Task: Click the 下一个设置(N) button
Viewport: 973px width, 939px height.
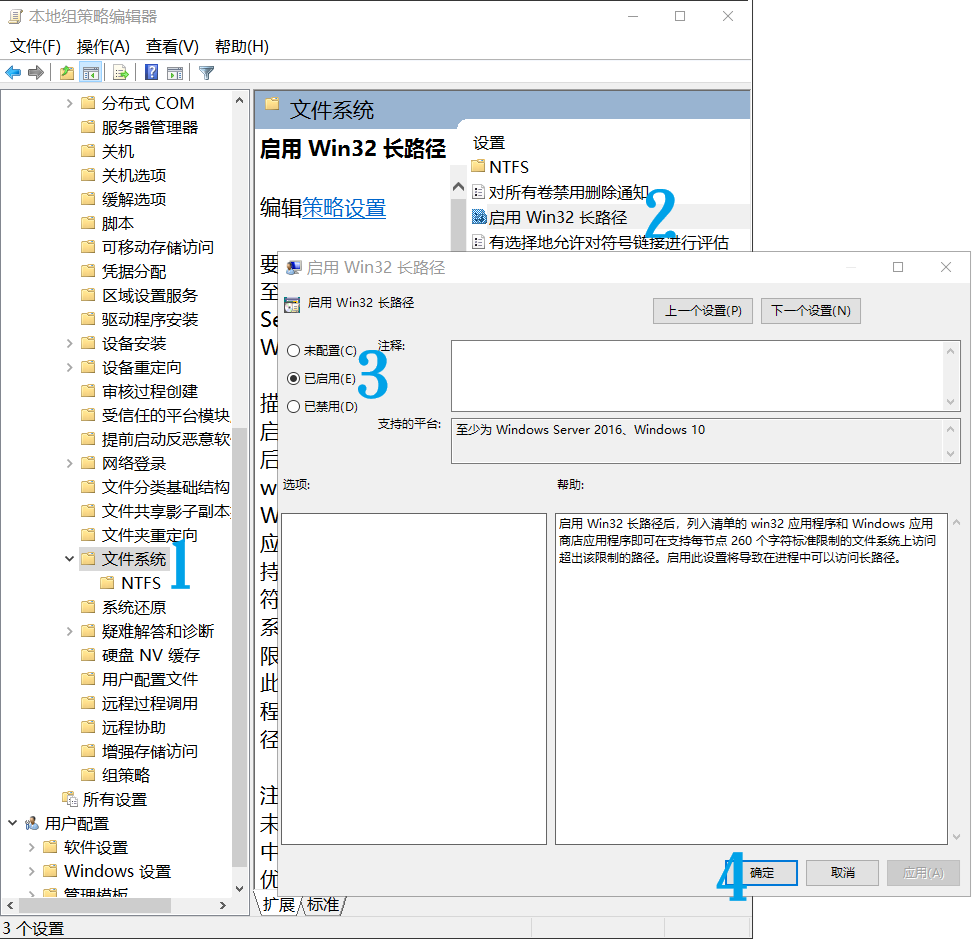Action: point(810,310)
